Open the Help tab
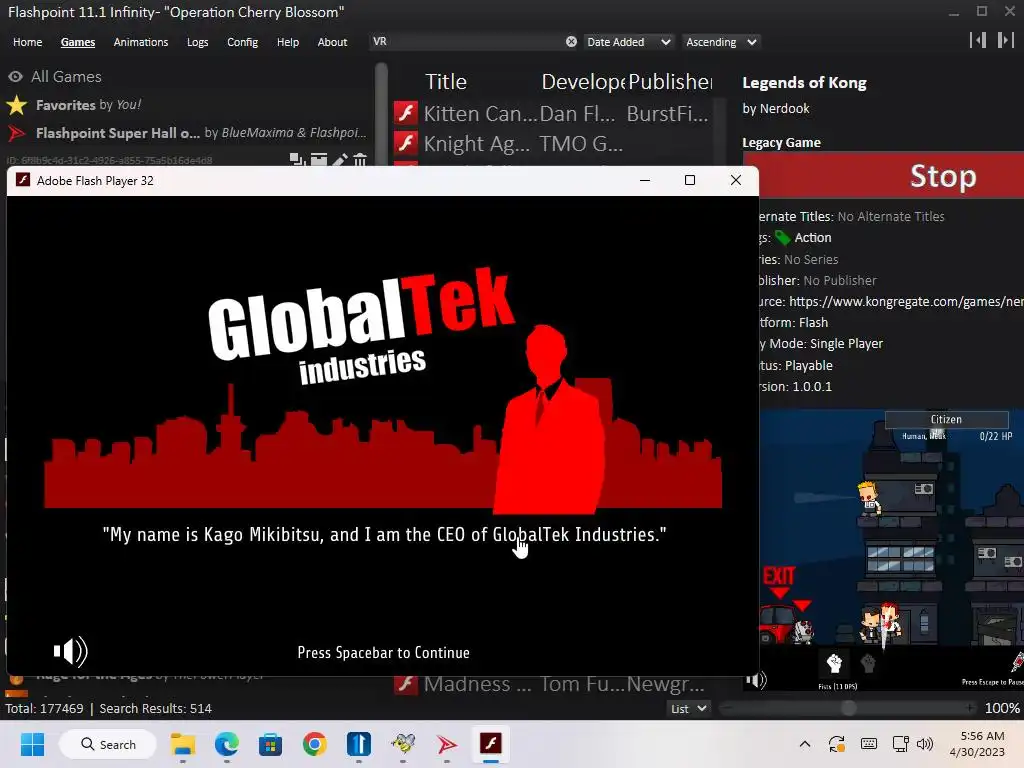 click(x=287, y=42)
